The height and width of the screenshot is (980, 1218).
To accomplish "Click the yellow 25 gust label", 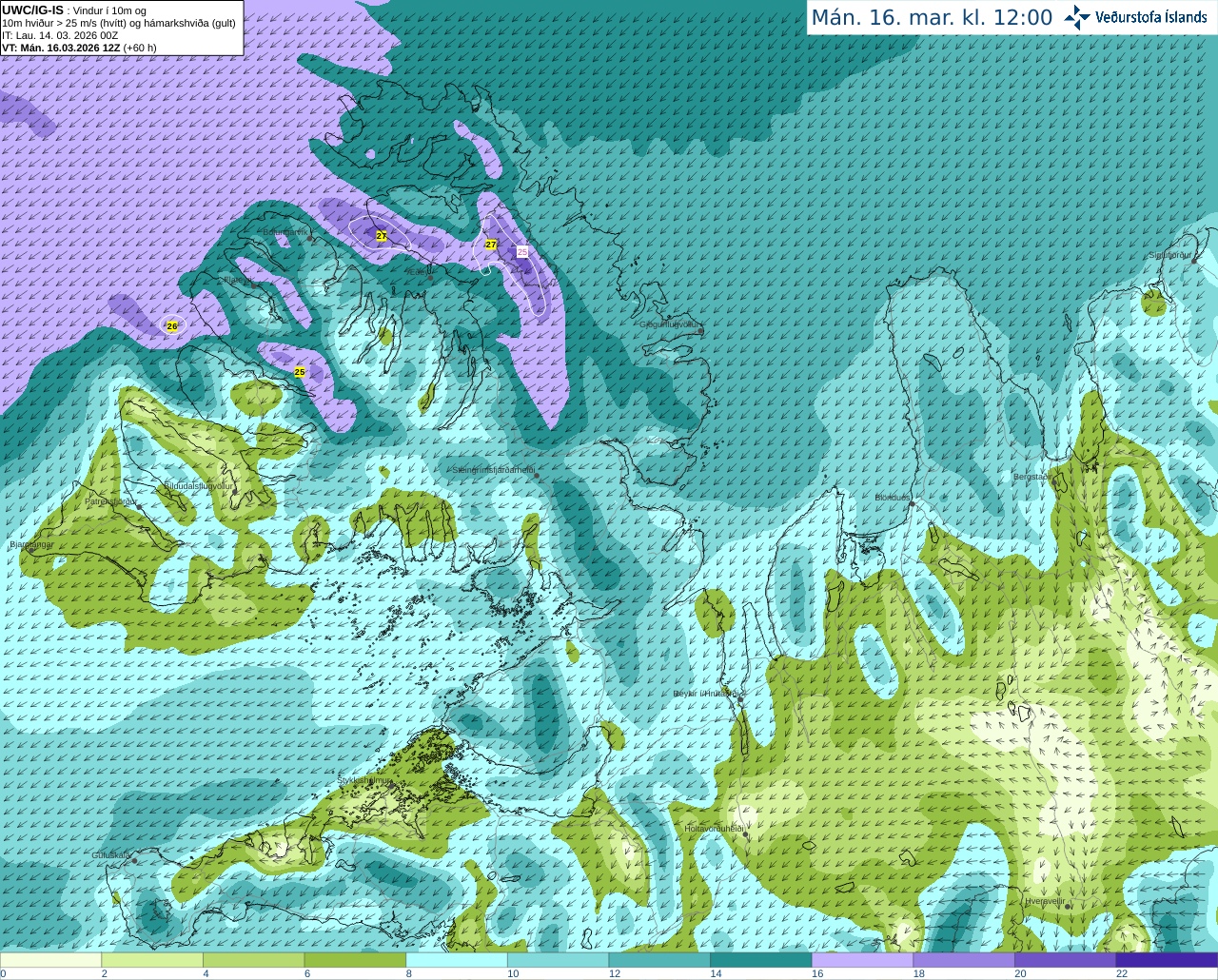I will click(300, 372).
